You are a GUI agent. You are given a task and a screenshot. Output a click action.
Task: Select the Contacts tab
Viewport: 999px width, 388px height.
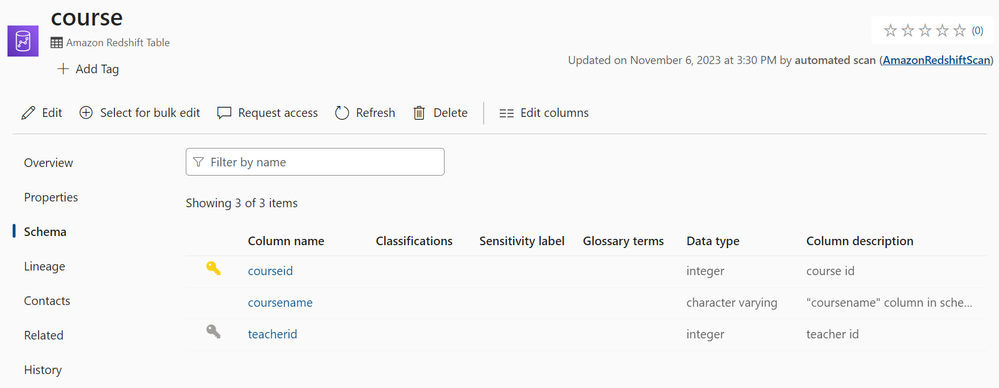[47, 301]
